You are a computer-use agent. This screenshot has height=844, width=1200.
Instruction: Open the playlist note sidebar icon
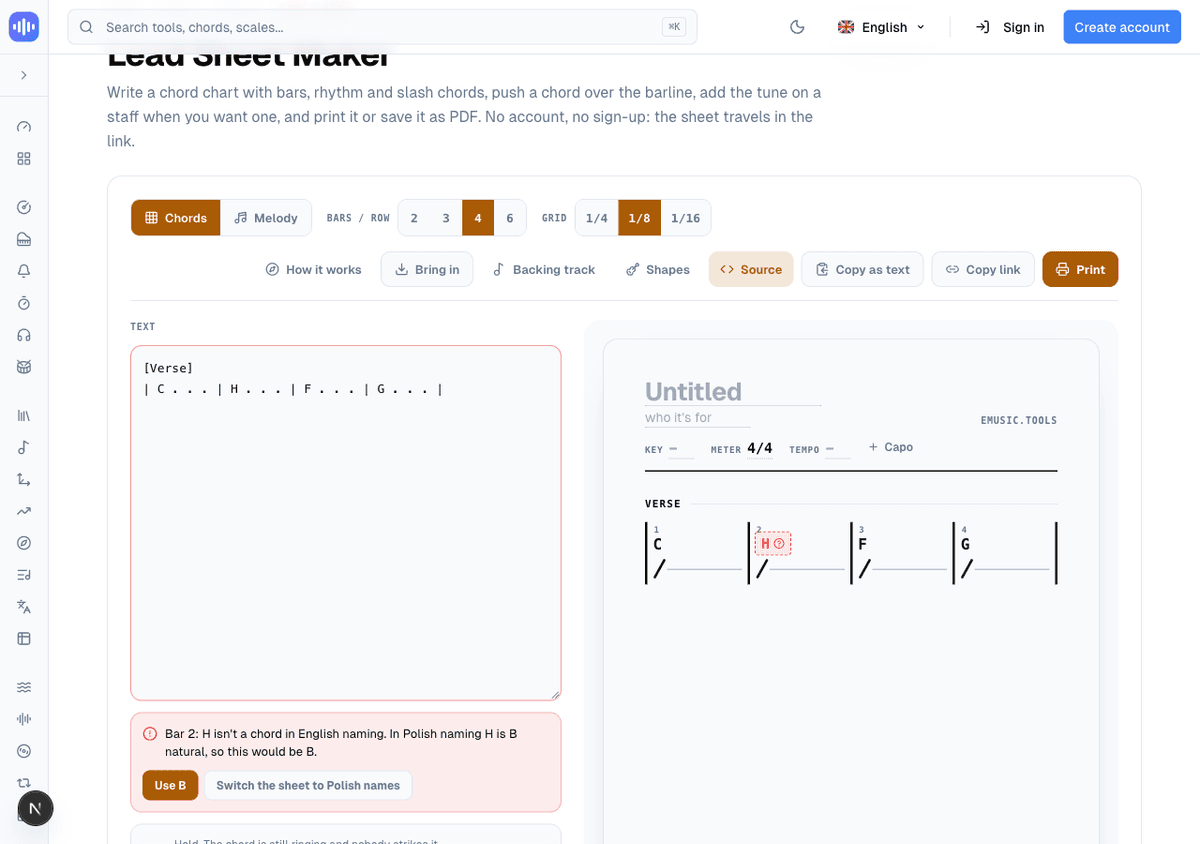(24, 575)
